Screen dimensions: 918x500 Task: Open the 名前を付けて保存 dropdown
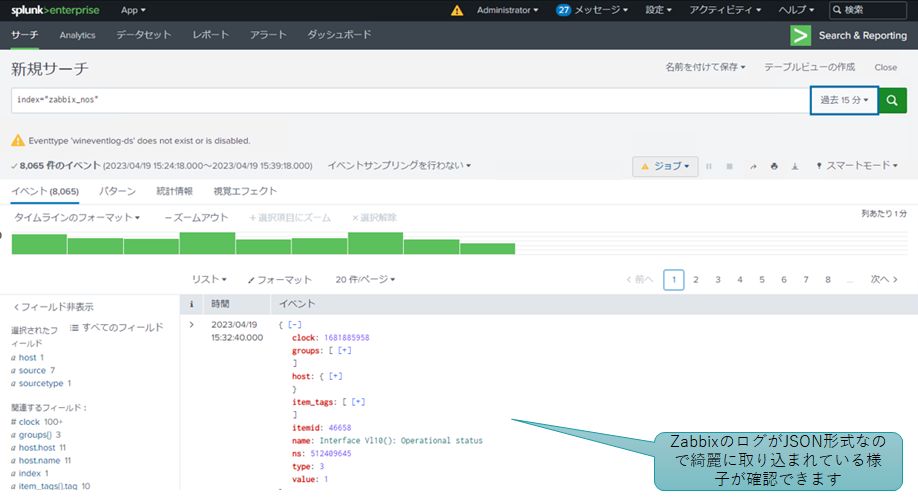[705, 67]
